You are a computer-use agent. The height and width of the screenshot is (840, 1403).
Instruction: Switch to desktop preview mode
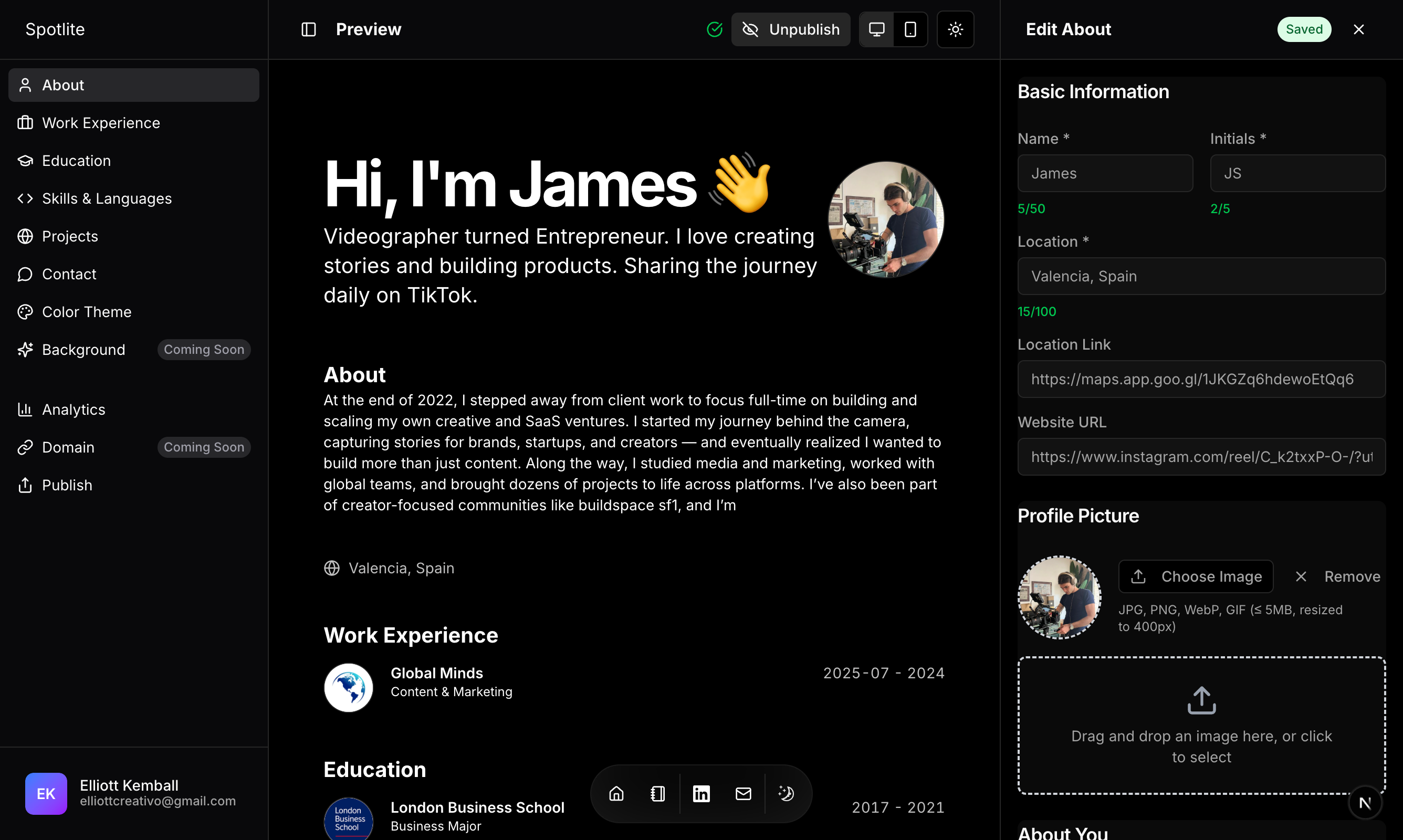[x=877, y=29]
